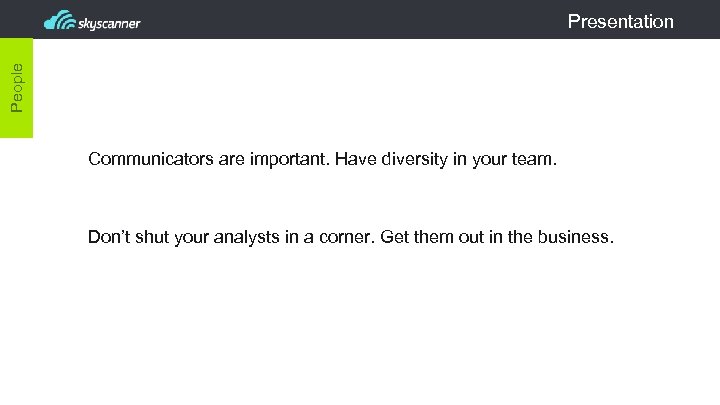720x405 pixels.
Task: Click the sentence "Don't shut your analysts in a corner."
Action: 231,237
